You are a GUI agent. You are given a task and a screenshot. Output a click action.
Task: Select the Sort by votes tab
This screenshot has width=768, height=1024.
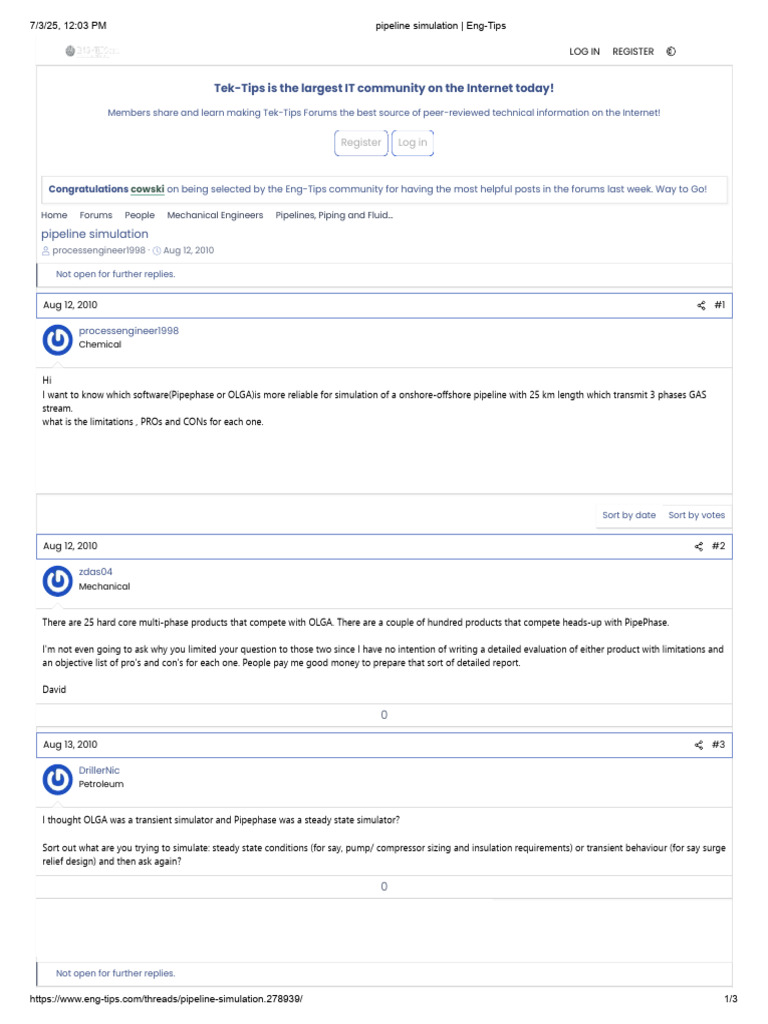697,515
